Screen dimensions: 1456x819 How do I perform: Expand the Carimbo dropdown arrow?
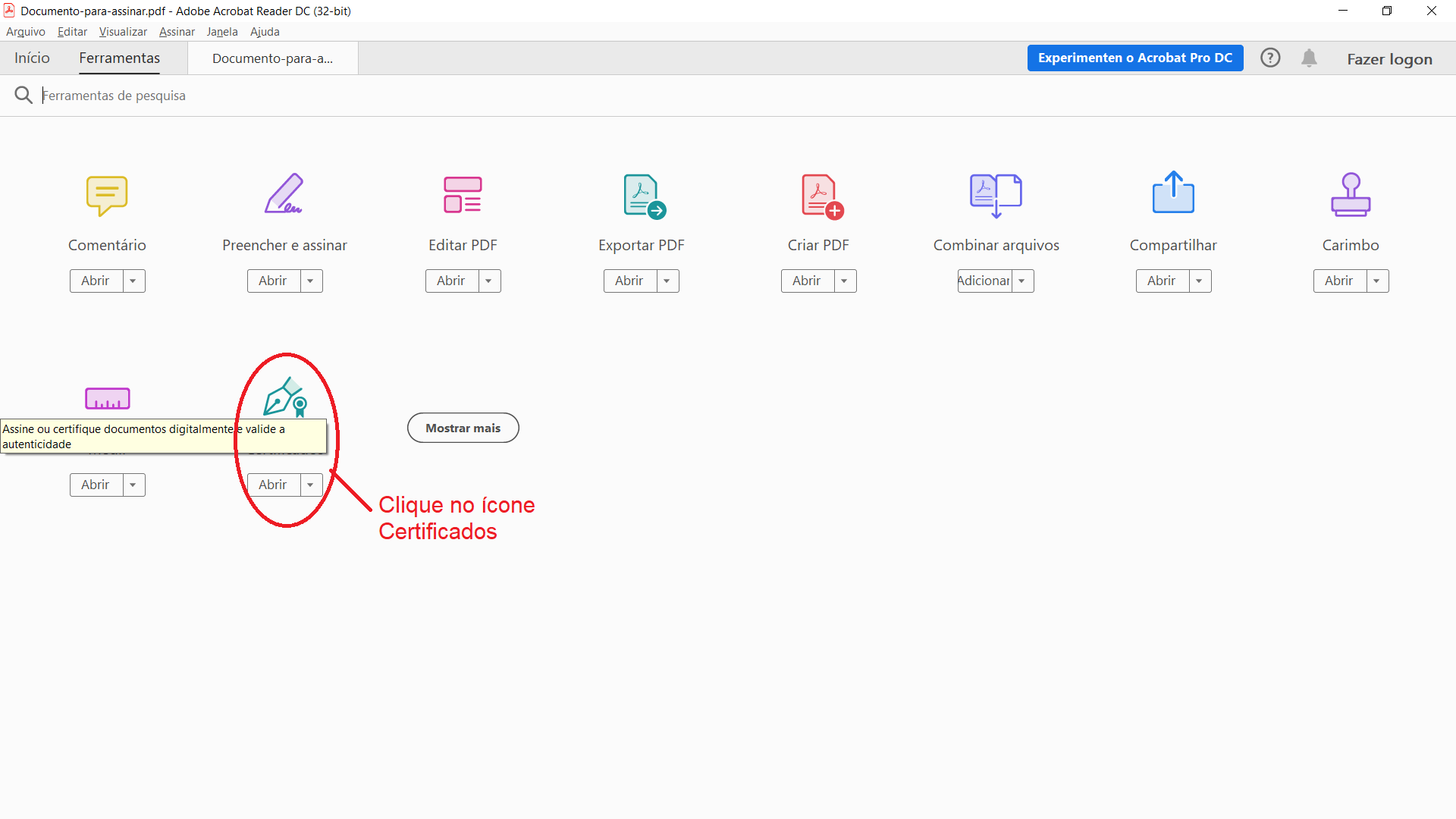1377,281
